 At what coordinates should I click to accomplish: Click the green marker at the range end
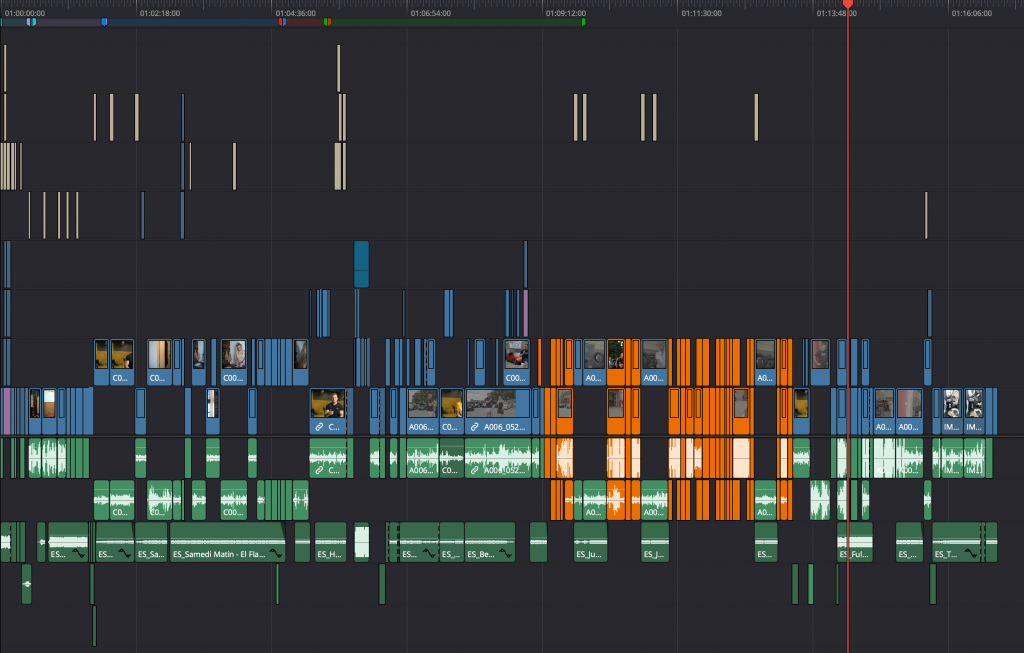coord(583,22)
